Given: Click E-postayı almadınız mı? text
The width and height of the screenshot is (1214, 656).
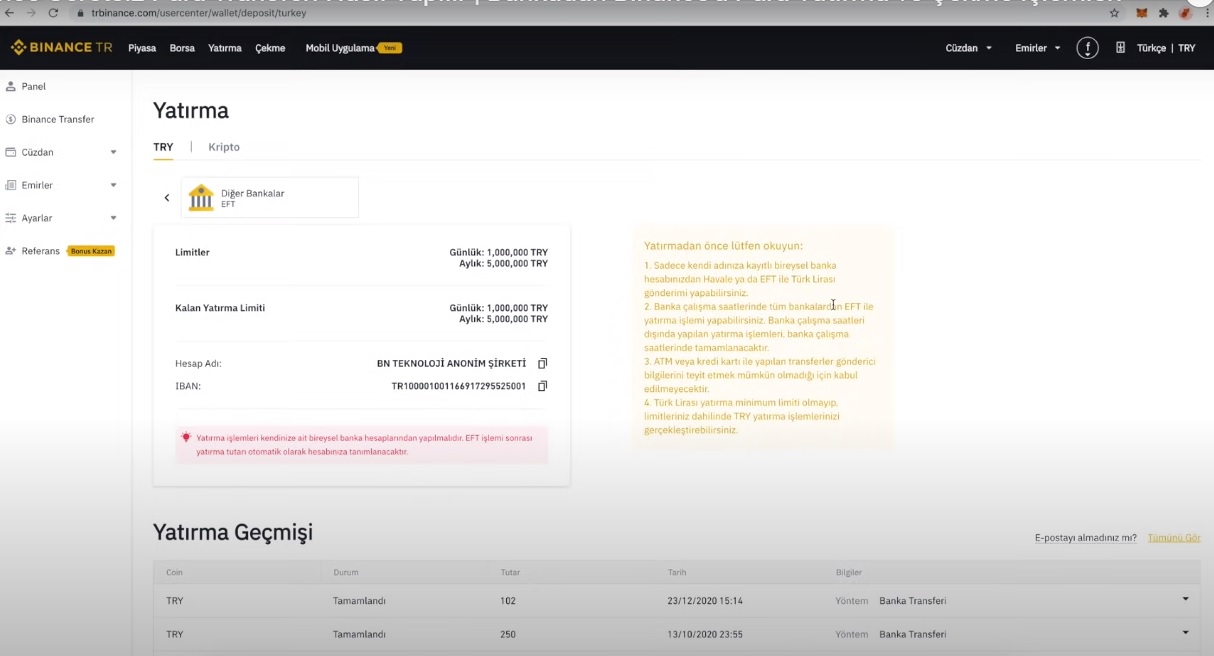Looking at the screenshot, I should [1085, 538].
